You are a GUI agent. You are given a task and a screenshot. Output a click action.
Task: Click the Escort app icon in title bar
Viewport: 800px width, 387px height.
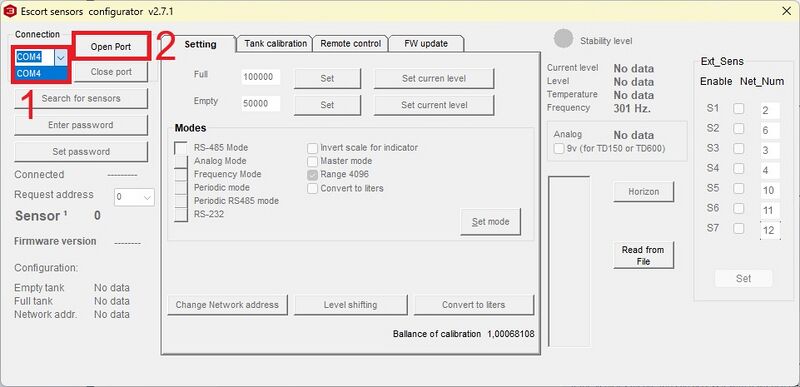[10, 11]
